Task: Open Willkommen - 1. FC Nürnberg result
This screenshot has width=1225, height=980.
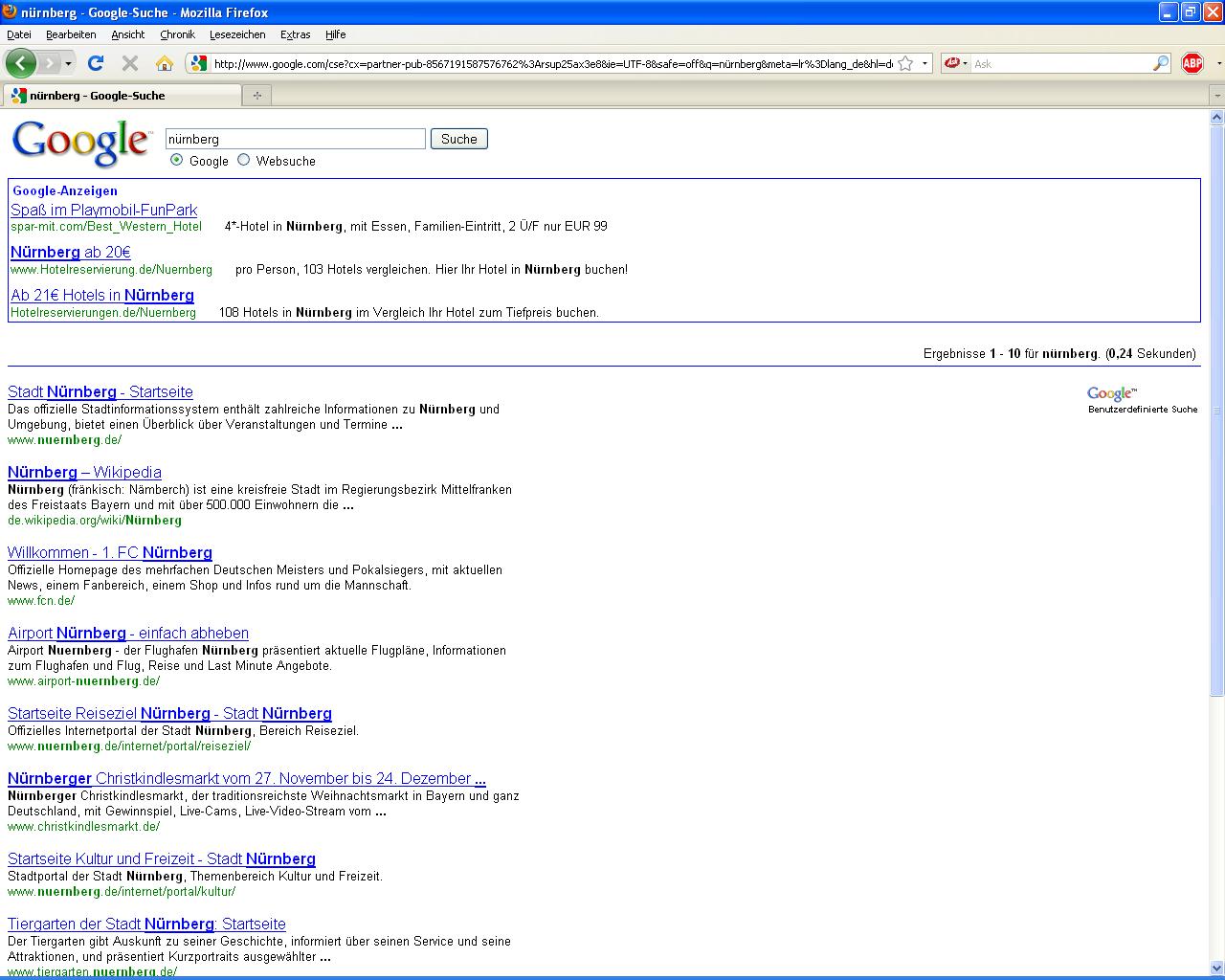Action: coord(110,552)
